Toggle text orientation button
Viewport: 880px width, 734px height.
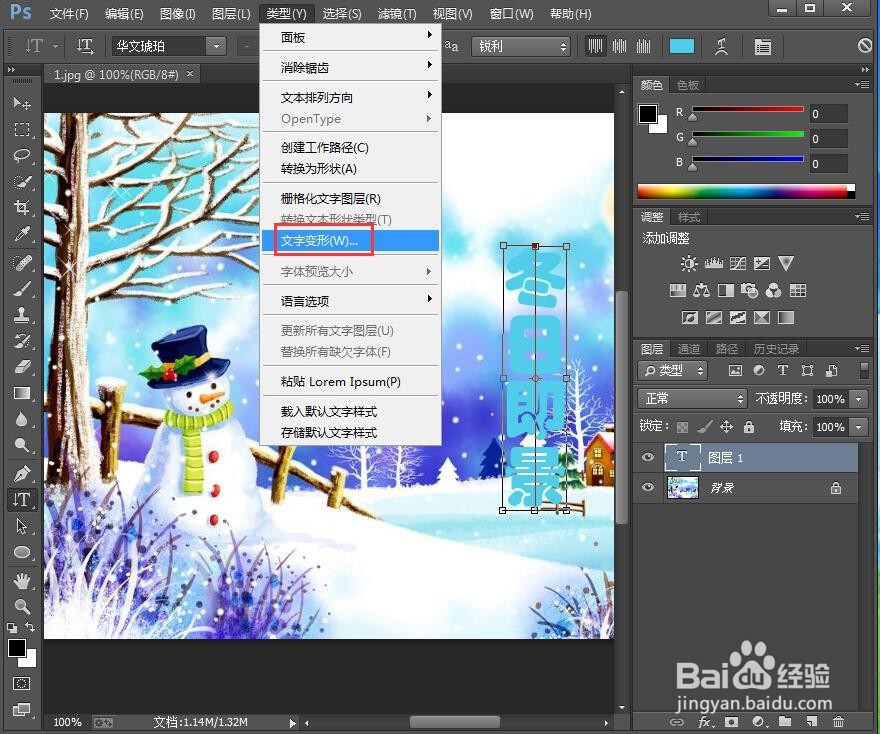pos(85,46)
